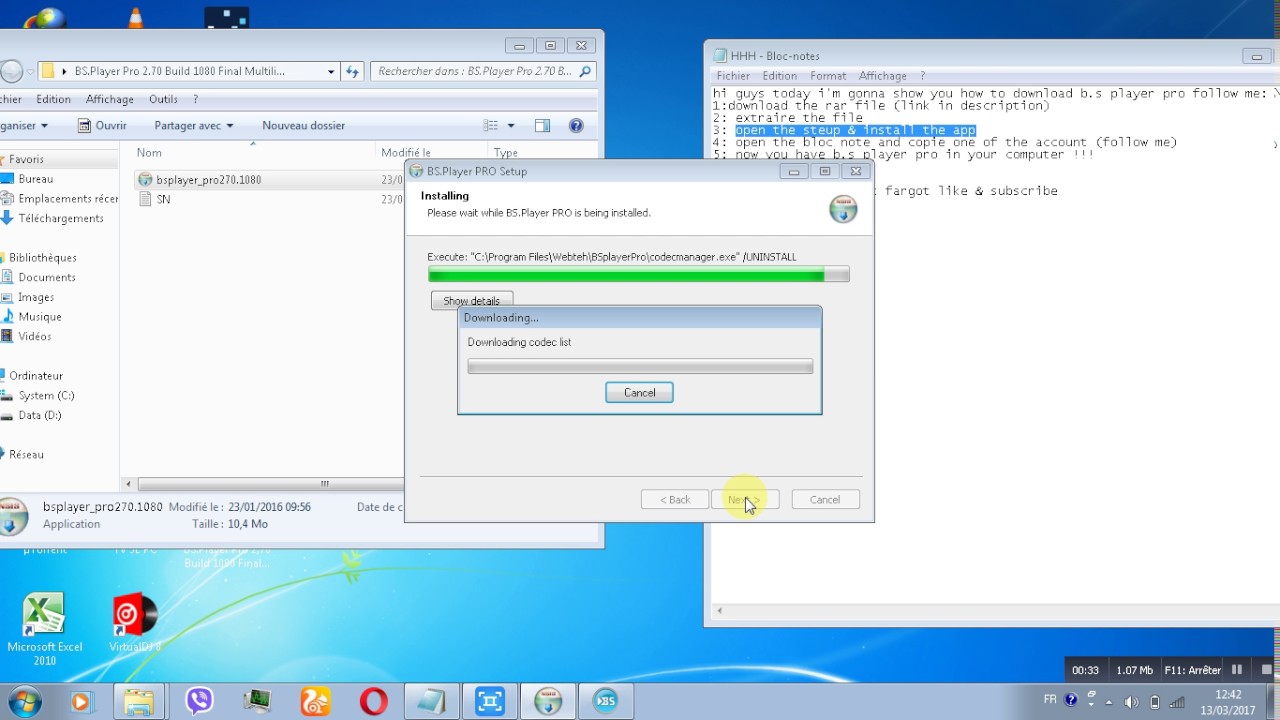This screenshot has height=720, width=1280.
Task: Open Images library
Action: click(x=35, y=297)
